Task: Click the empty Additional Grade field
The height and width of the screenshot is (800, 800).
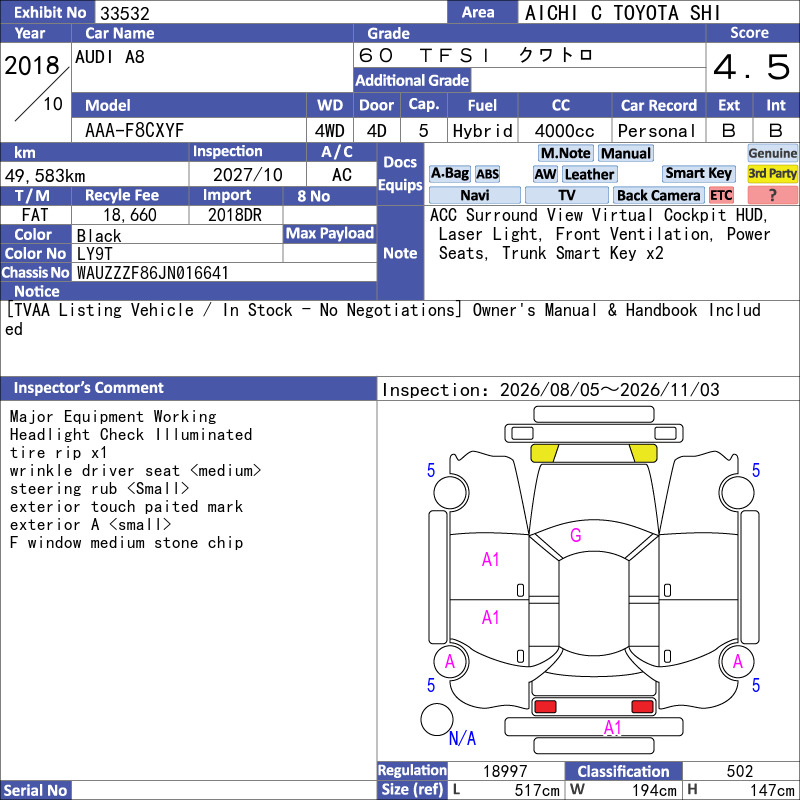Action: pos(588,80)
